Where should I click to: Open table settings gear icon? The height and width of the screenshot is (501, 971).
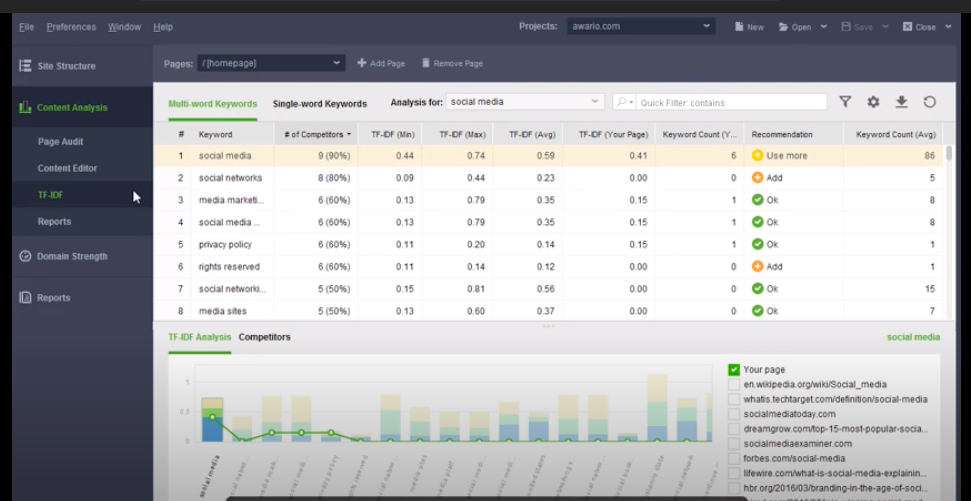(873, 102)
